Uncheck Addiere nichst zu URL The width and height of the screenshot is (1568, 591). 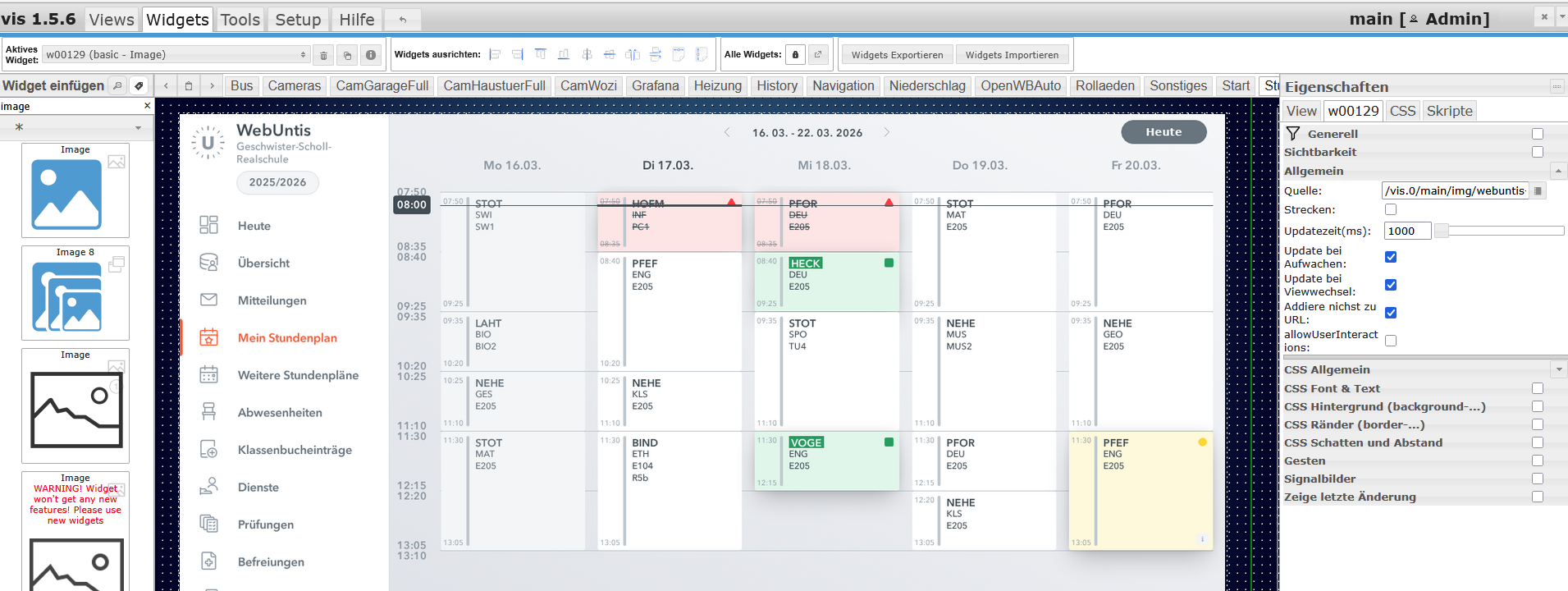1391,313
